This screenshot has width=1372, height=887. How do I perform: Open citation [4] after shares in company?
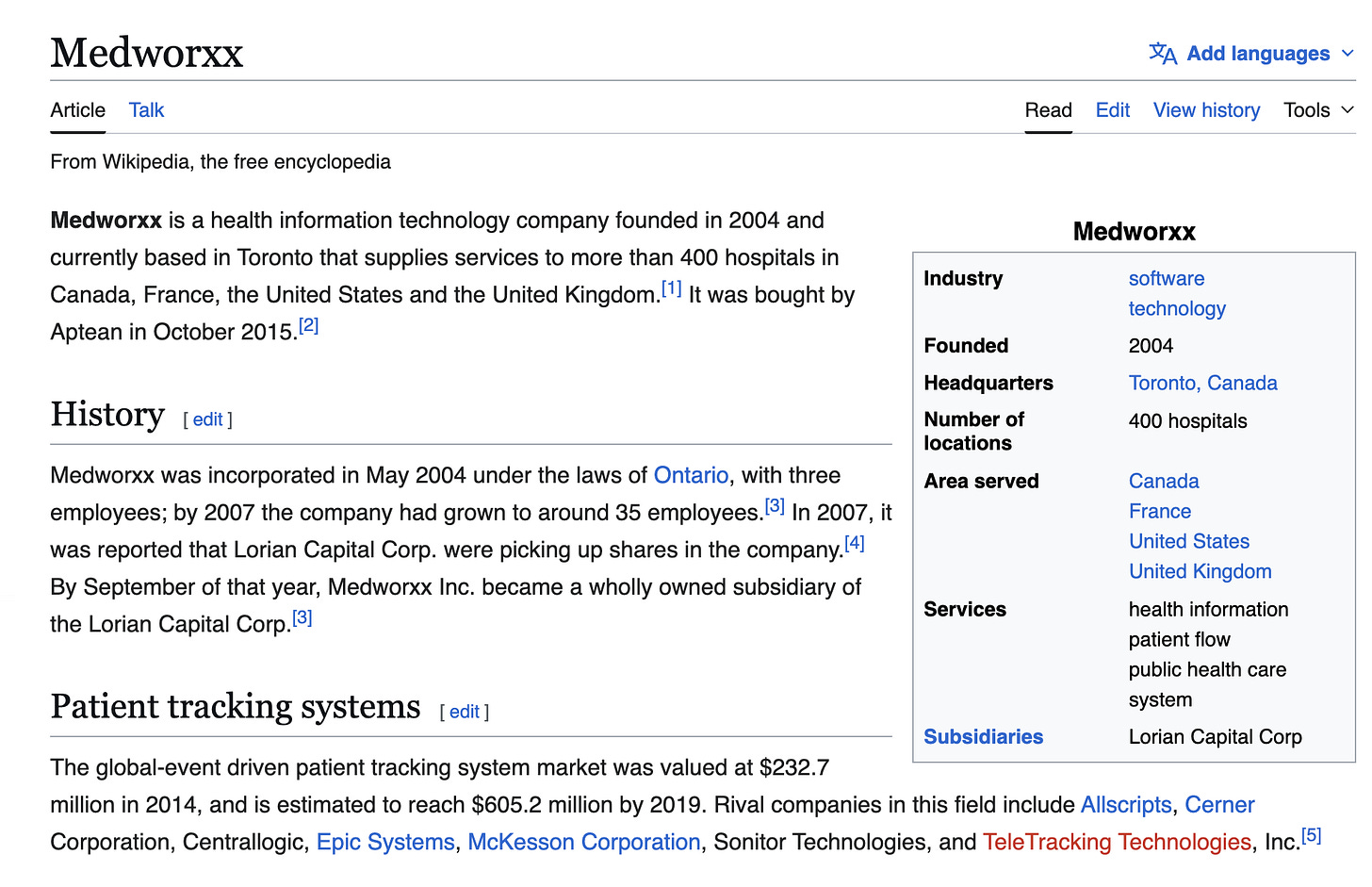[x=855, y=543]
